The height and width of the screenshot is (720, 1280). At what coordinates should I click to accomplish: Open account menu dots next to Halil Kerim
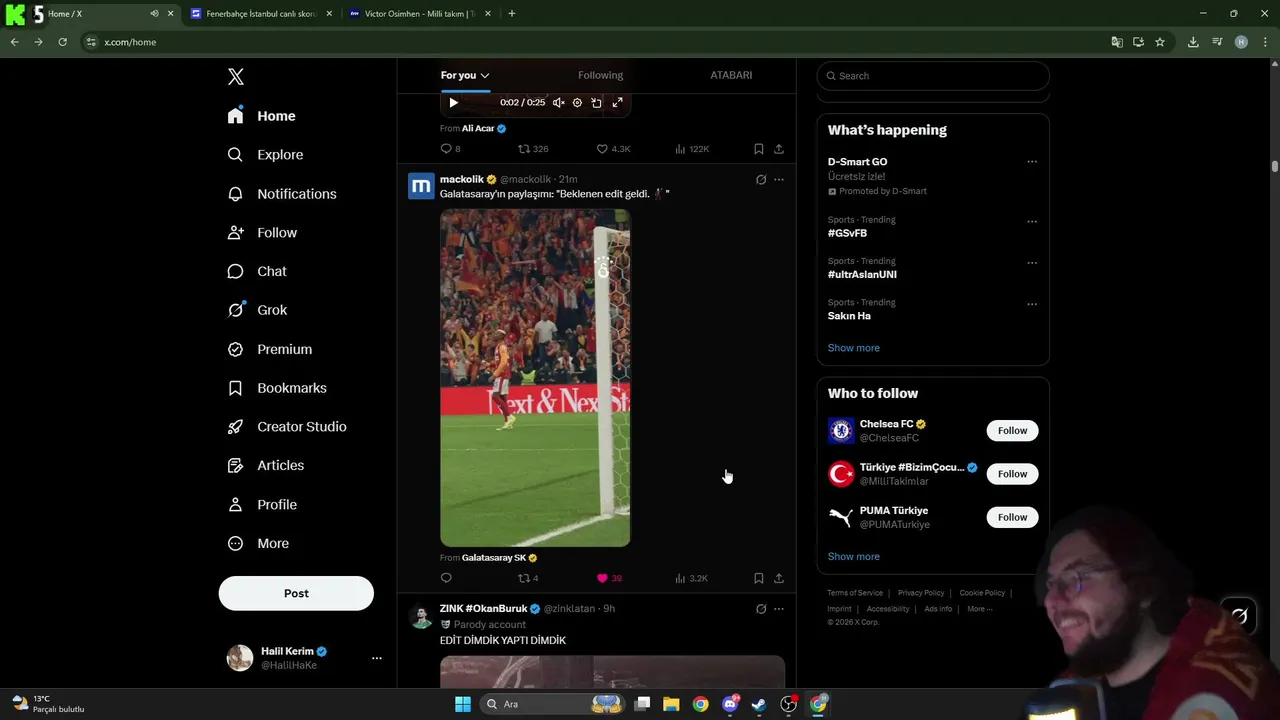click(377, 658)
